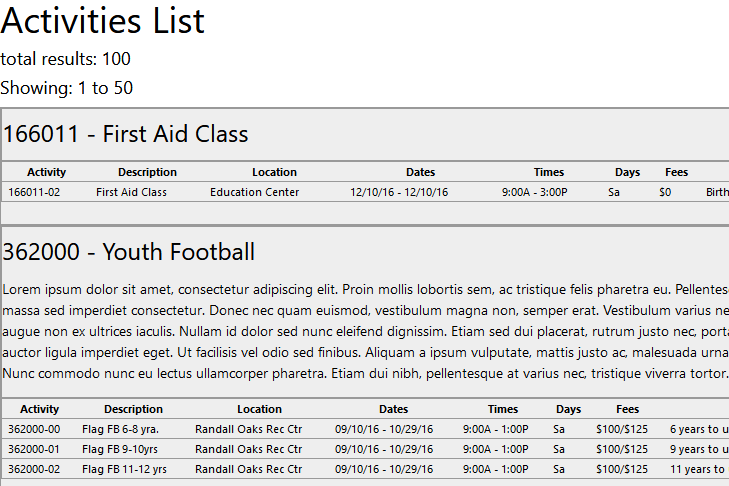Click the Activities List page heading
The height and width of the screenshot is (486, 729).
103,22
